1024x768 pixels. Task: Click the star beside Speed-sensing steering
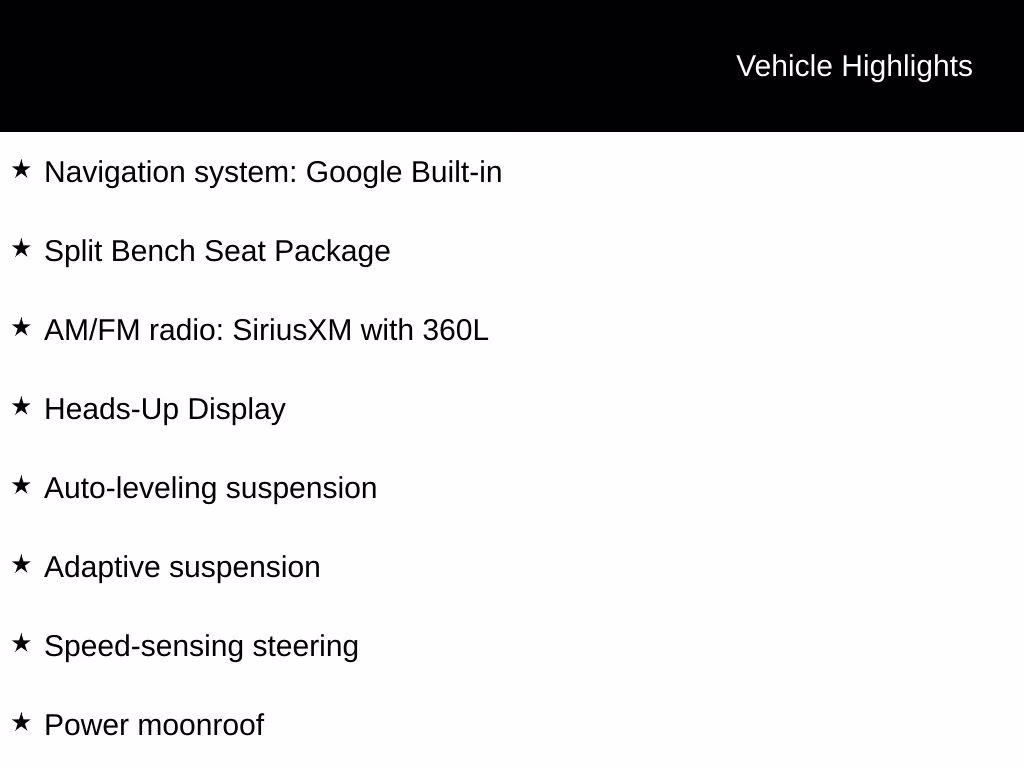[x=21, y=644]
